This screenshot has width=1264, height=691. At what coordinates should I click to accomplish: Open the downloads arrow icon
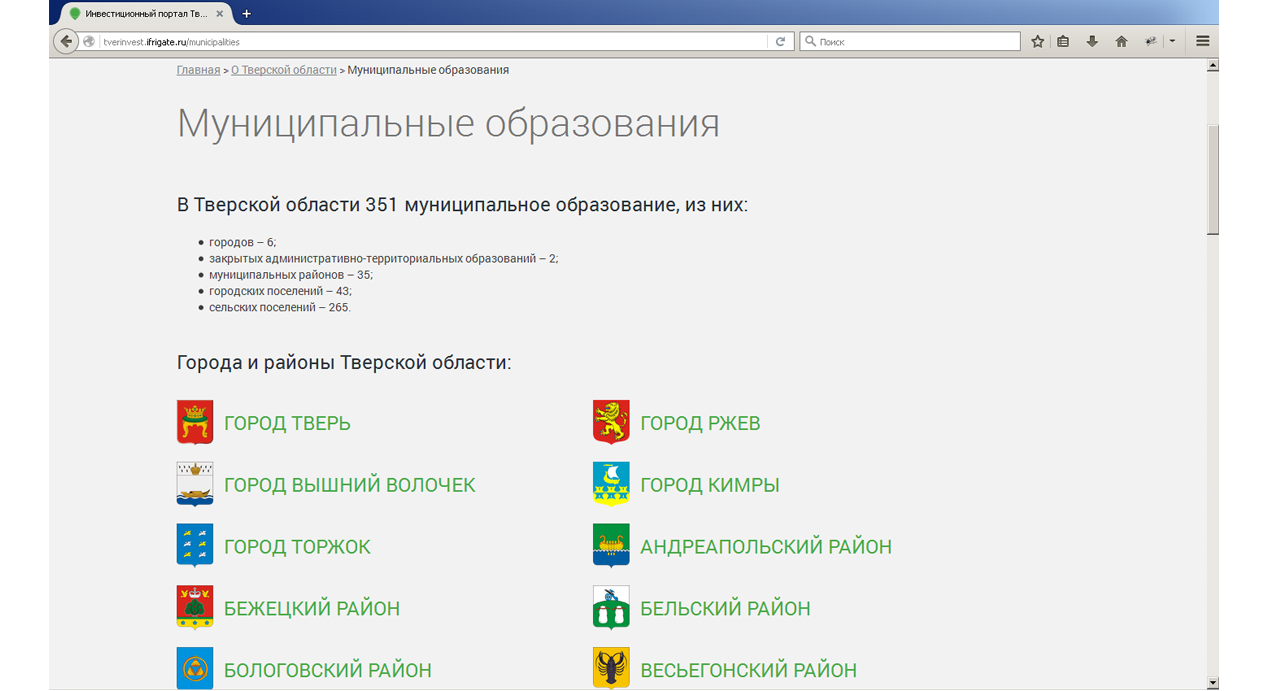(1092, 42)
